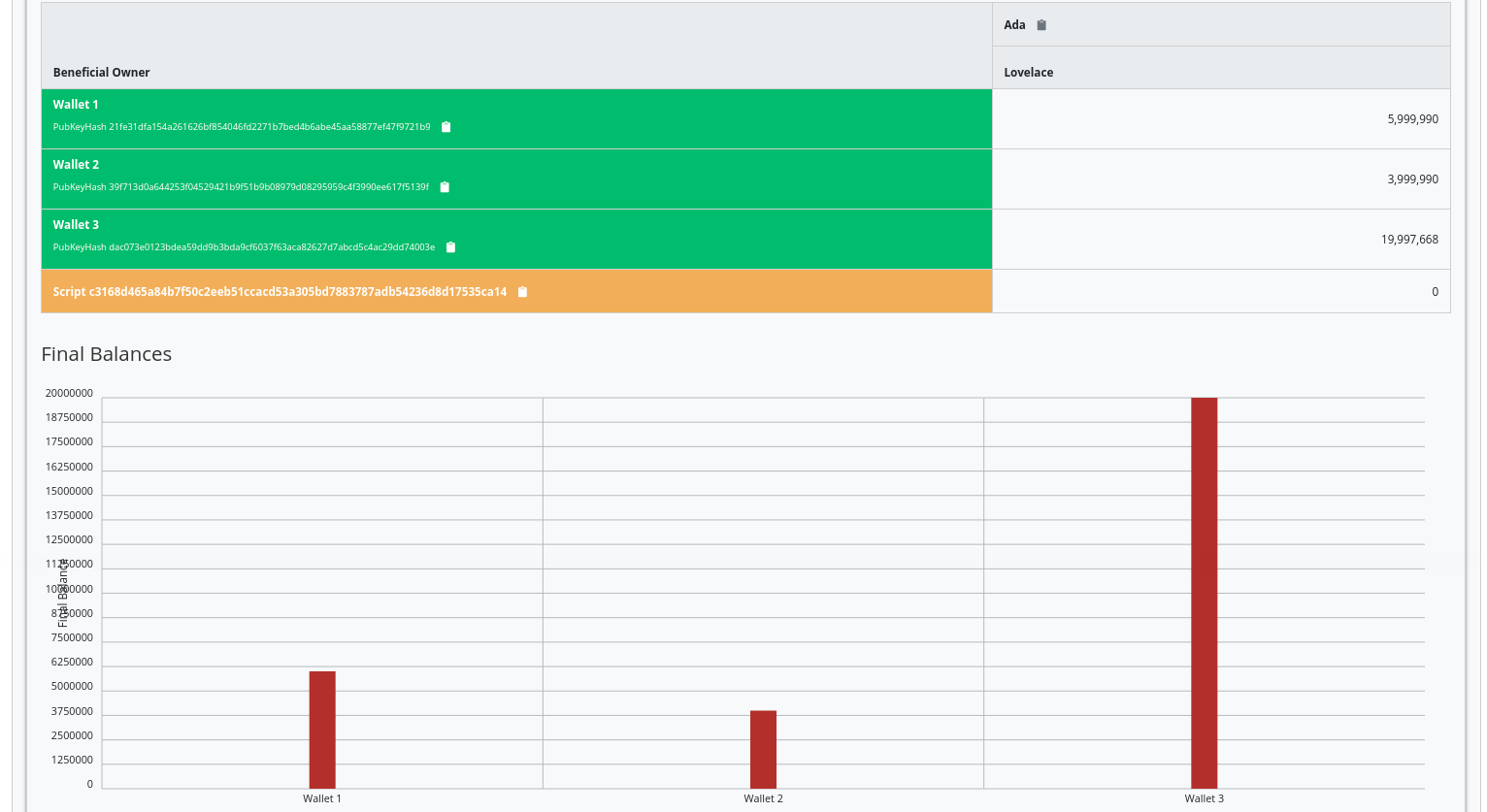The height and width of the screenshot is (812, 1487).
Task: Select the Wallet 3 owner name in table
Action: (x=76, y=225)
